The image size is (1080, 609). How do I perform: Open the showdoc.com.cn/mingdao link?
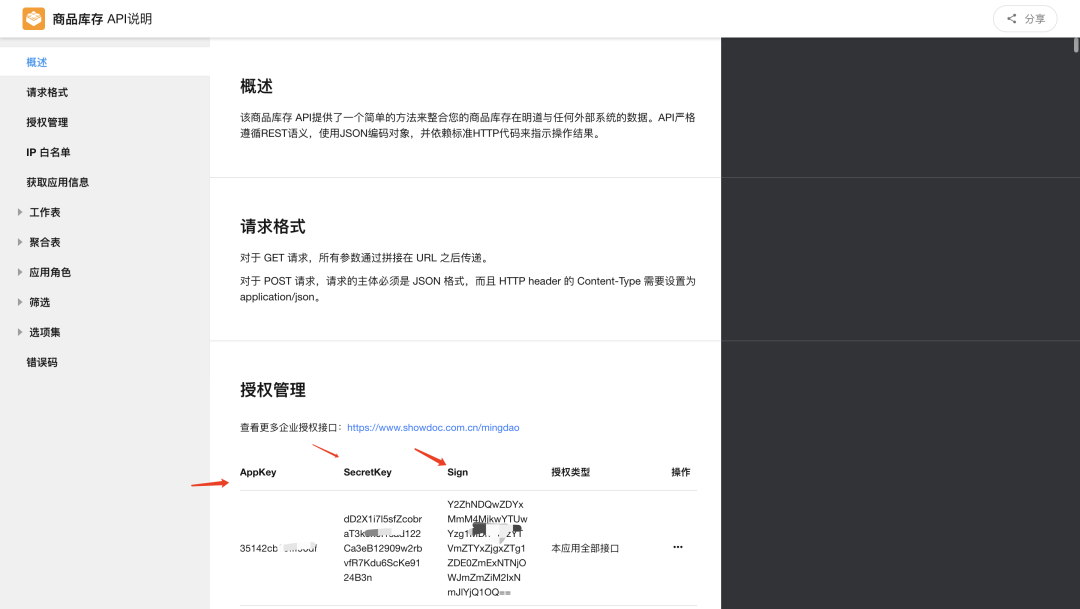433,428
